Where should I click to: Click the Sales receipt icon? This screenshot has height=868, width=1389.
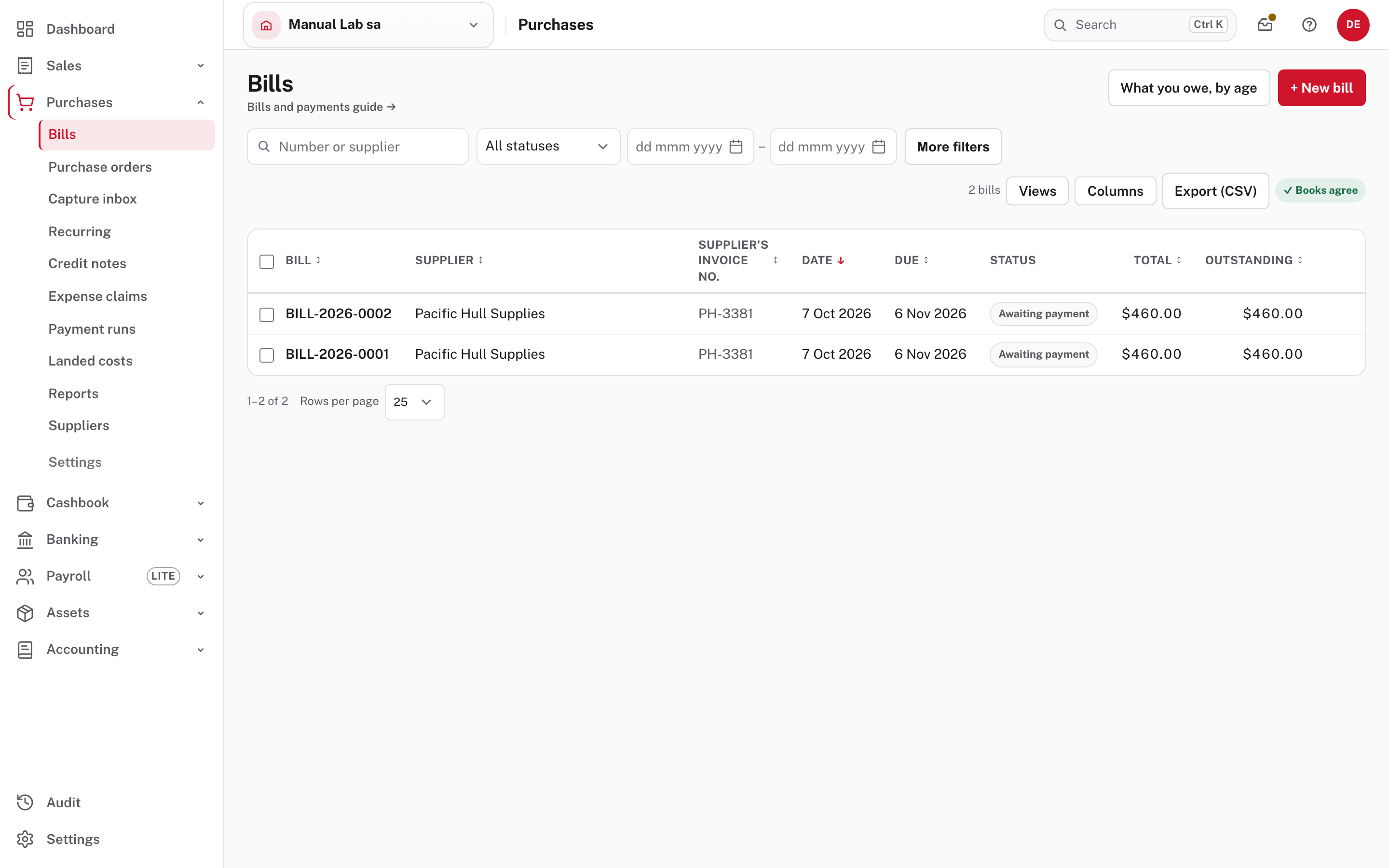click(x=25, y=66)
